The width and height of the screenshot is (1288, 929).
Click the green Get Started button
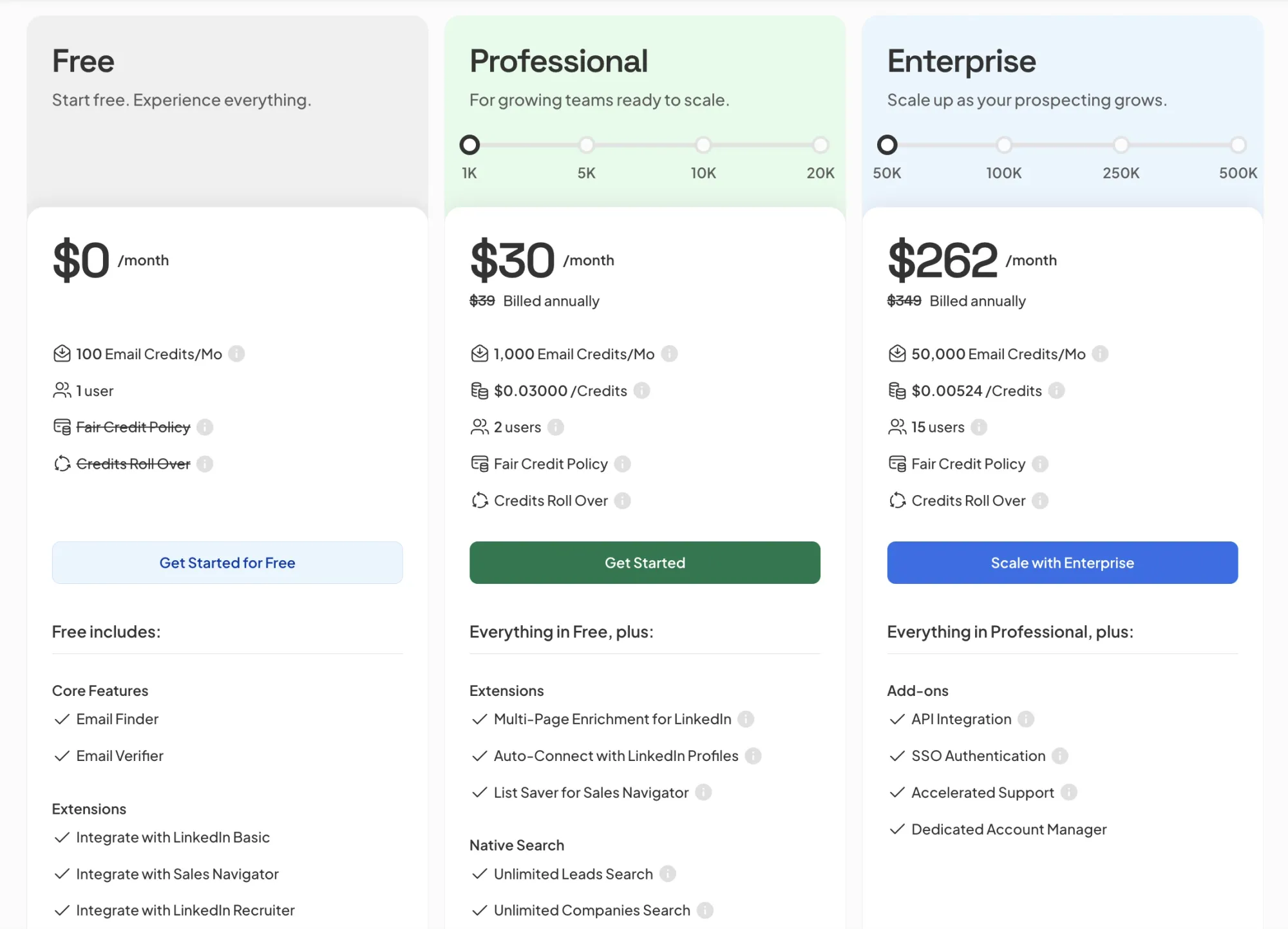[x=644, y=562]
